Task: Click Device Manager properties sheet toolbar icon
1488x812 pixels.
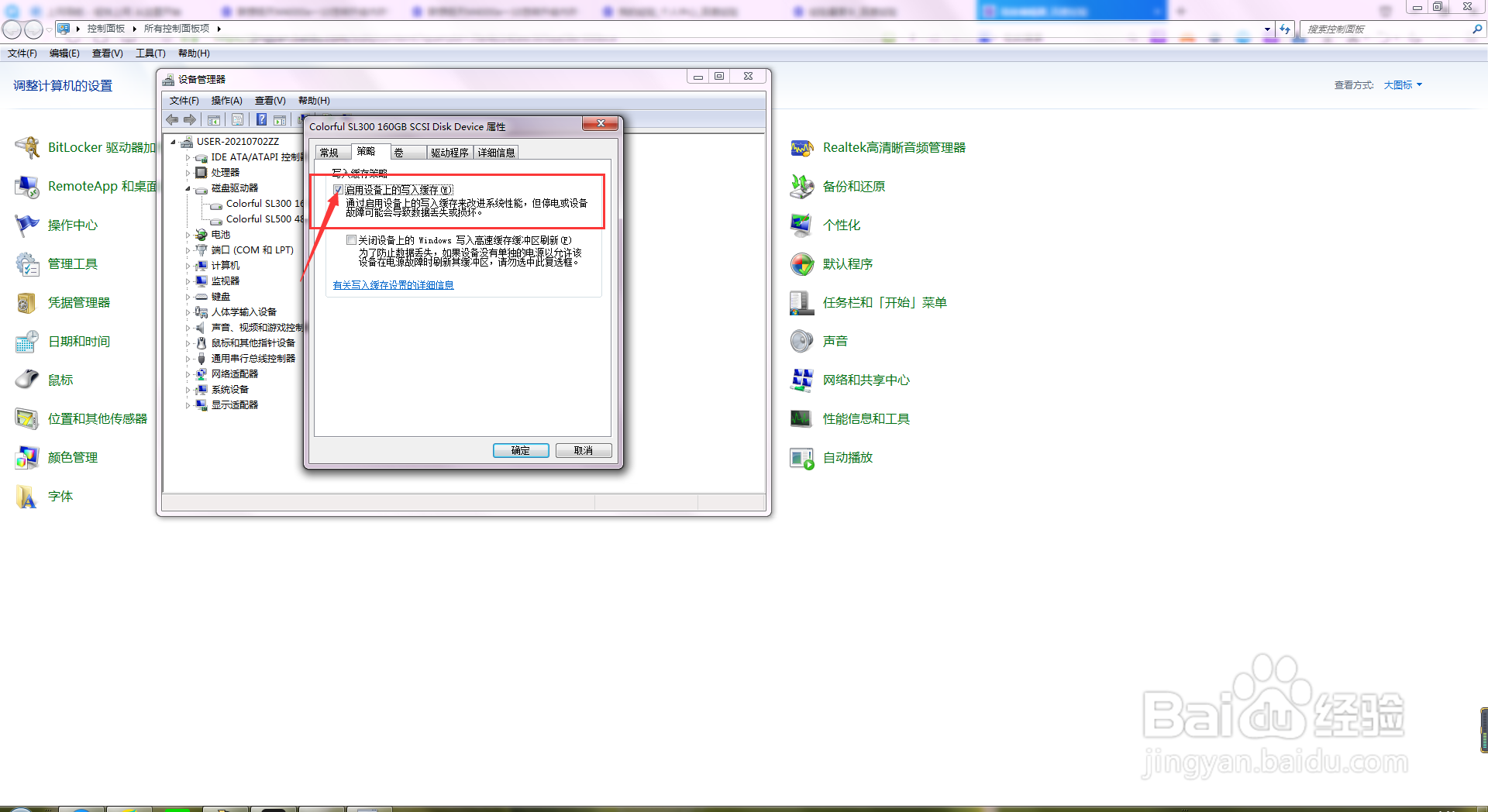Action: pos(238,119)
